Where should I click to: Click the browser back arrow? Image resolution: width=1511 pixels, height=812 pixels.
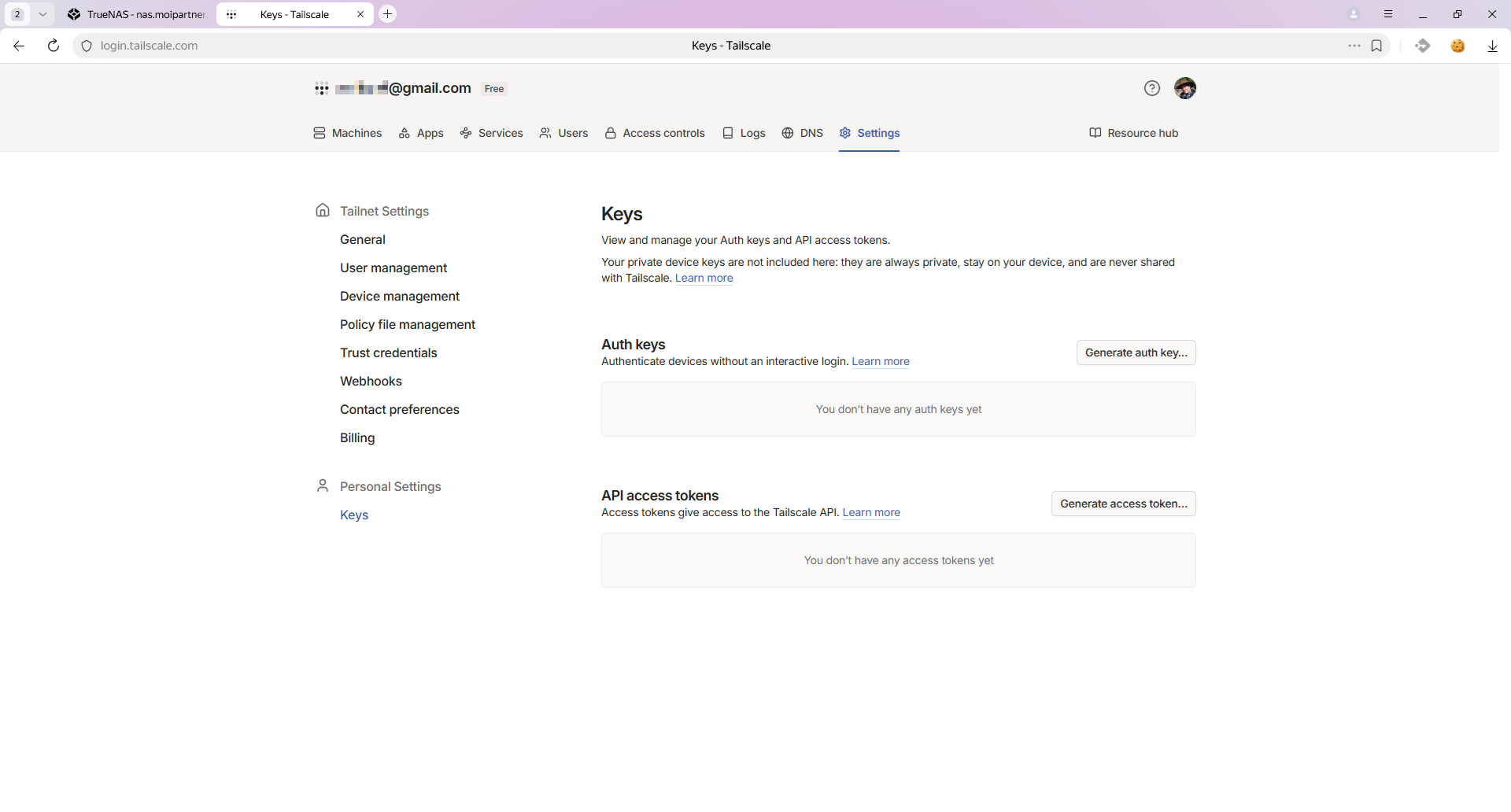click(19, 46)
